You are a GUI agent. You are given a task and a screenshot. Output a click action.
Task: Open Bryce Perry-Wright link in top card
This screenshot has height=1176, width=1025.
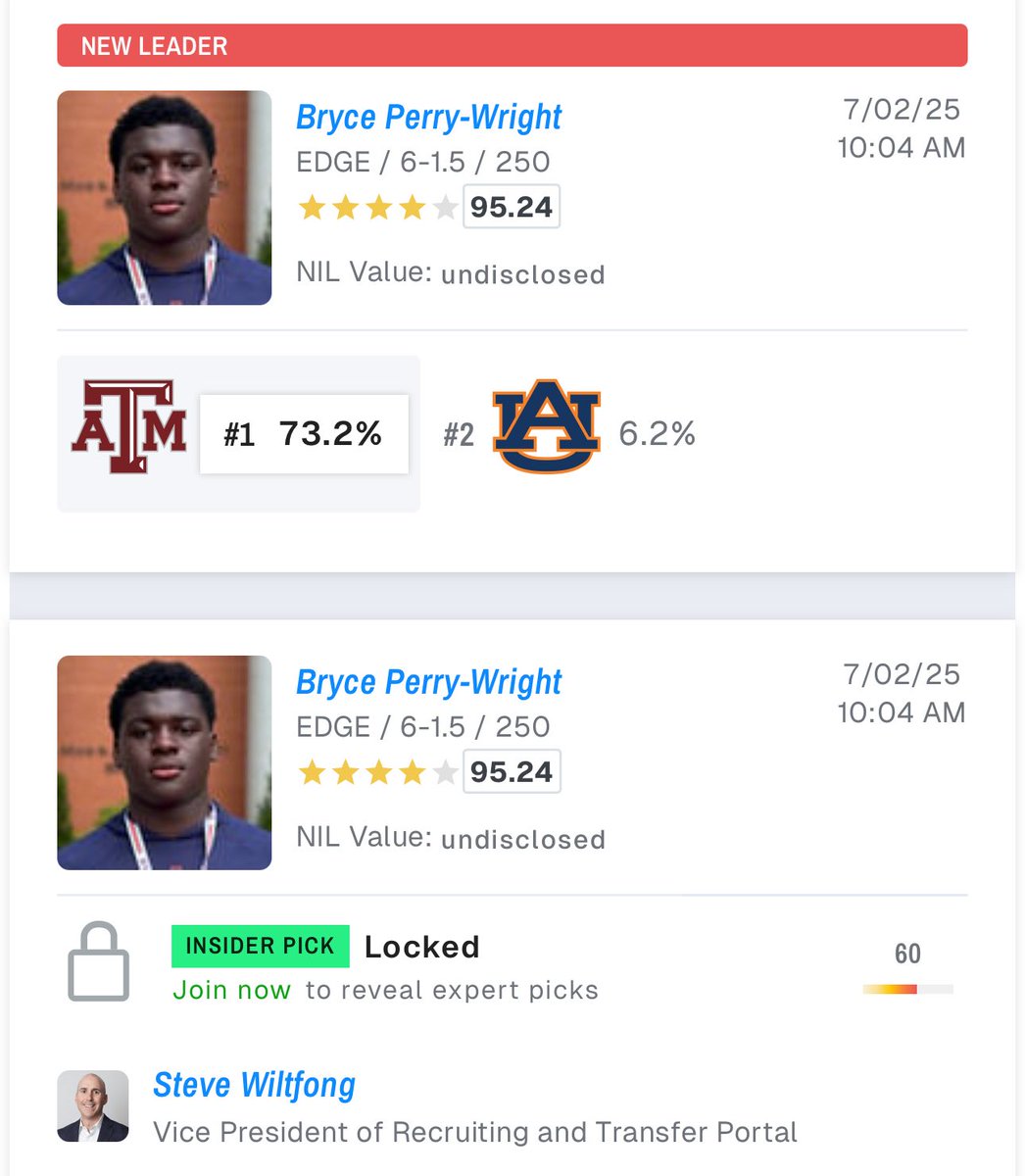[x=428, y=117]
